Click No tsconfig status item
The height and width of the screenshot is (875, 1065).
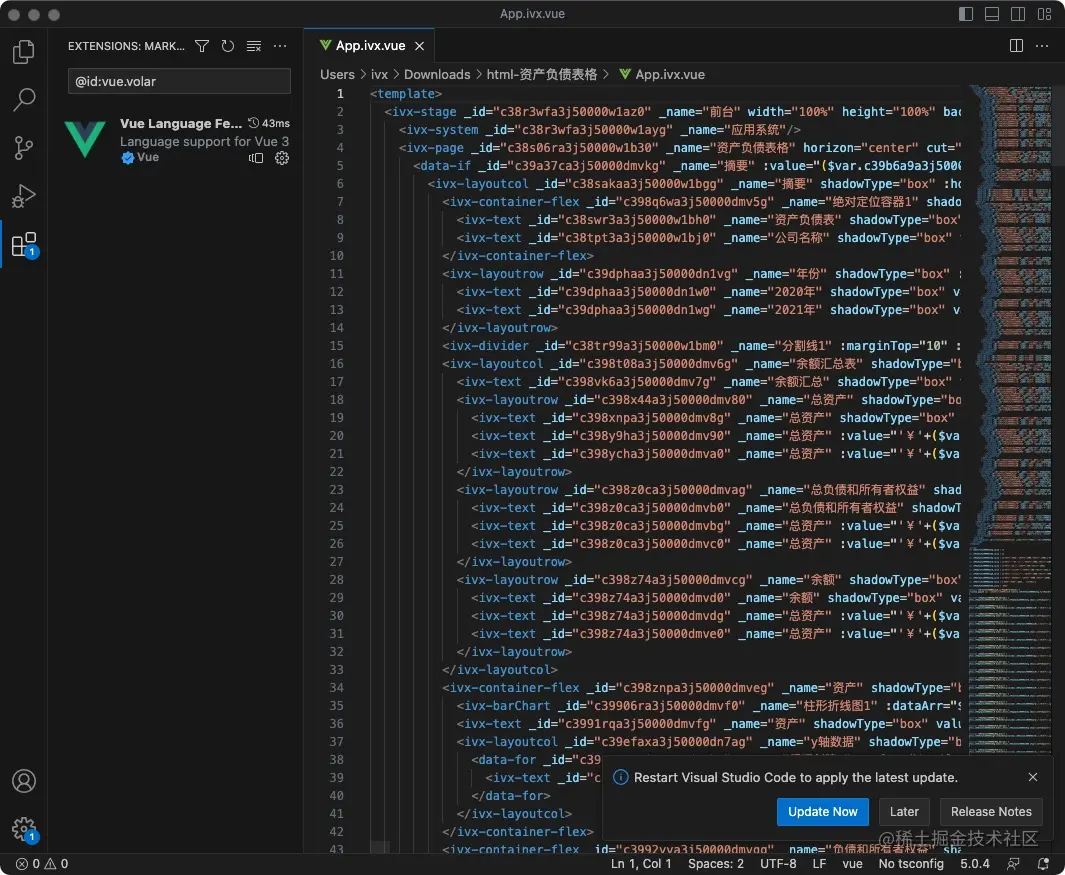tap(911, 864)
